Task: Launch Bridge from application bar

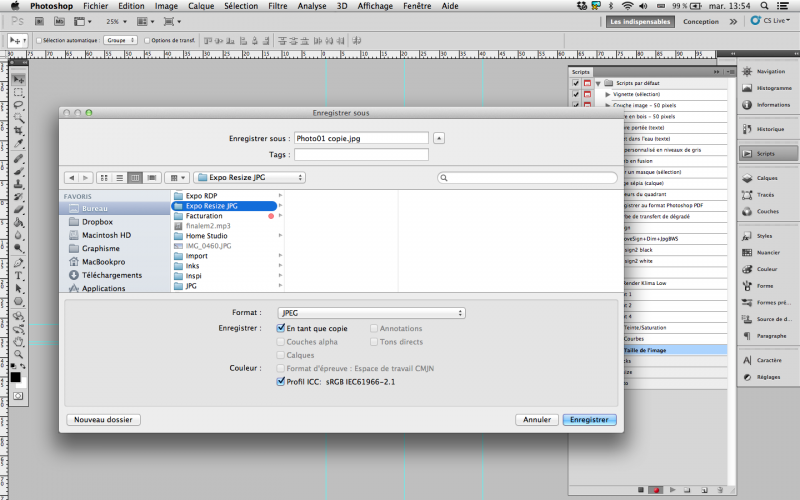Action: tap(39, 21)
